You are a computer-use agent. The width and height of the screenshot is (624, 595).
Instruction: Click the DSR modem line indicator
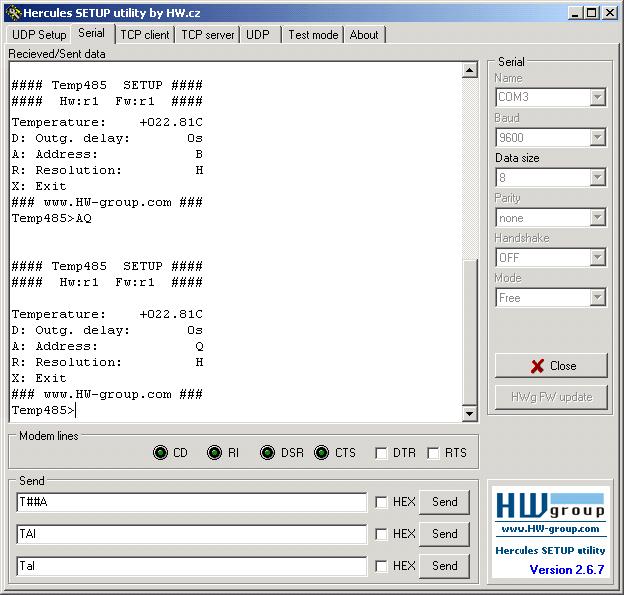(267, 453)
